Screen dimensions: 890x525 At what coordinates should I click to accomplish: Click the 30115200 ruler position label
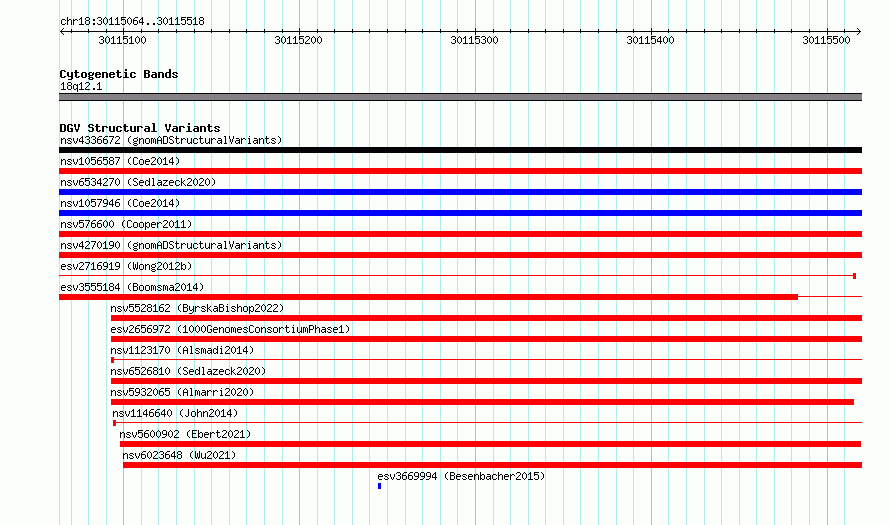click(x=298, y=40)
